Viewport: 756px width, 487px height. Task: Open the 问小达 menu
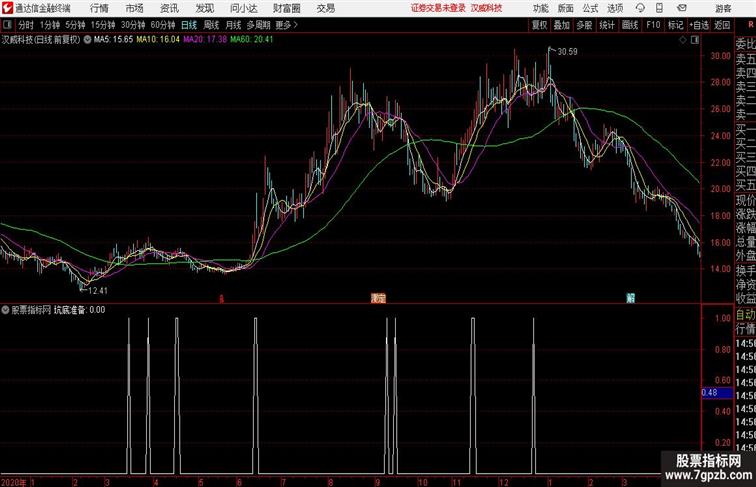point(243,8)
